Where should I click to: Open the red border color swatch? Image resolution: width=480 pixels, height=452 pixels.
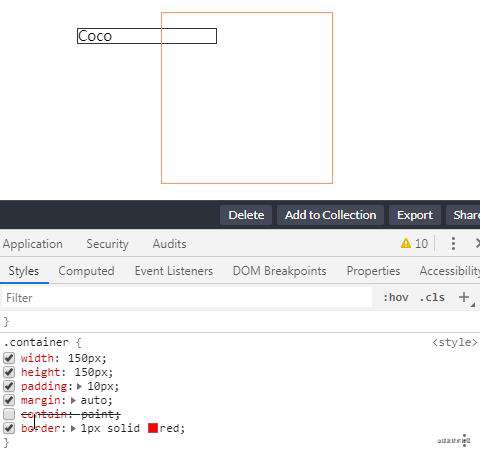pyautogui.click(x=153, y=428)
